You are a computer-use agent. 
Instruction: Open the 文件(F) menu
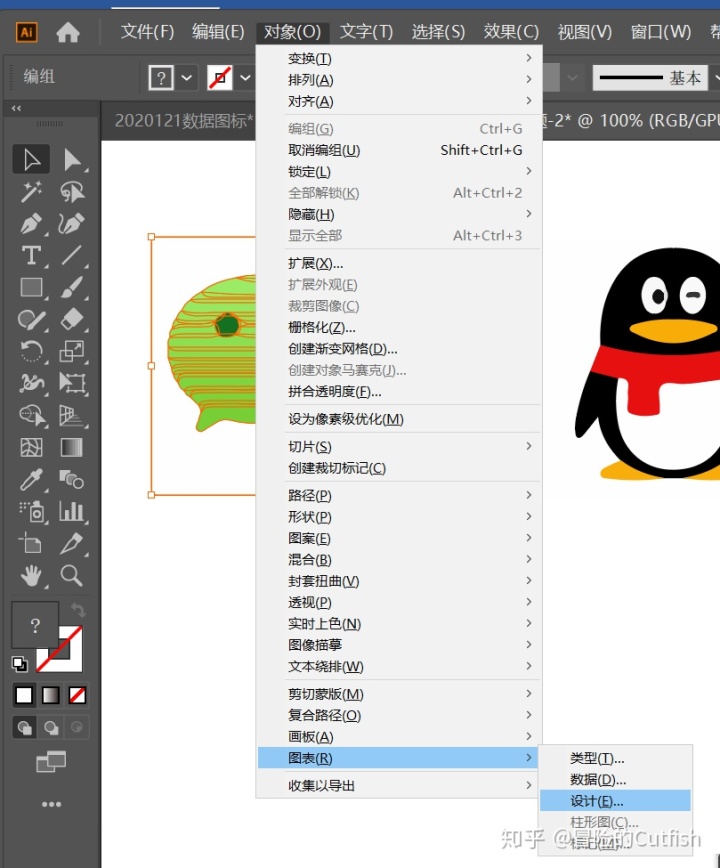(147, 32)
